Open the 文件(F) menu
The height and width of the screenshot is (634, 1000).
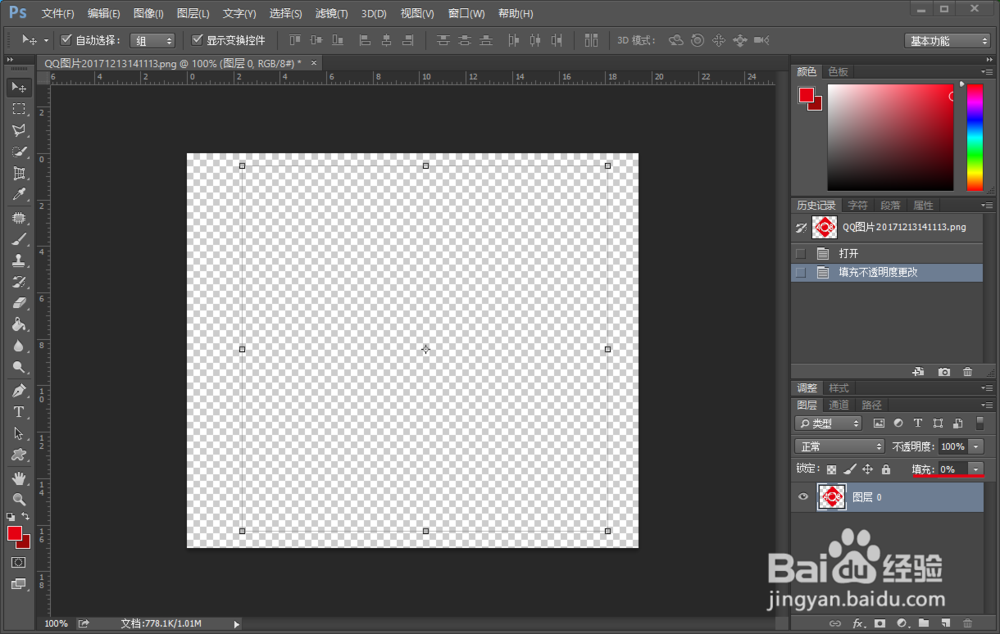pyautogui.click(x=57, y=13)
